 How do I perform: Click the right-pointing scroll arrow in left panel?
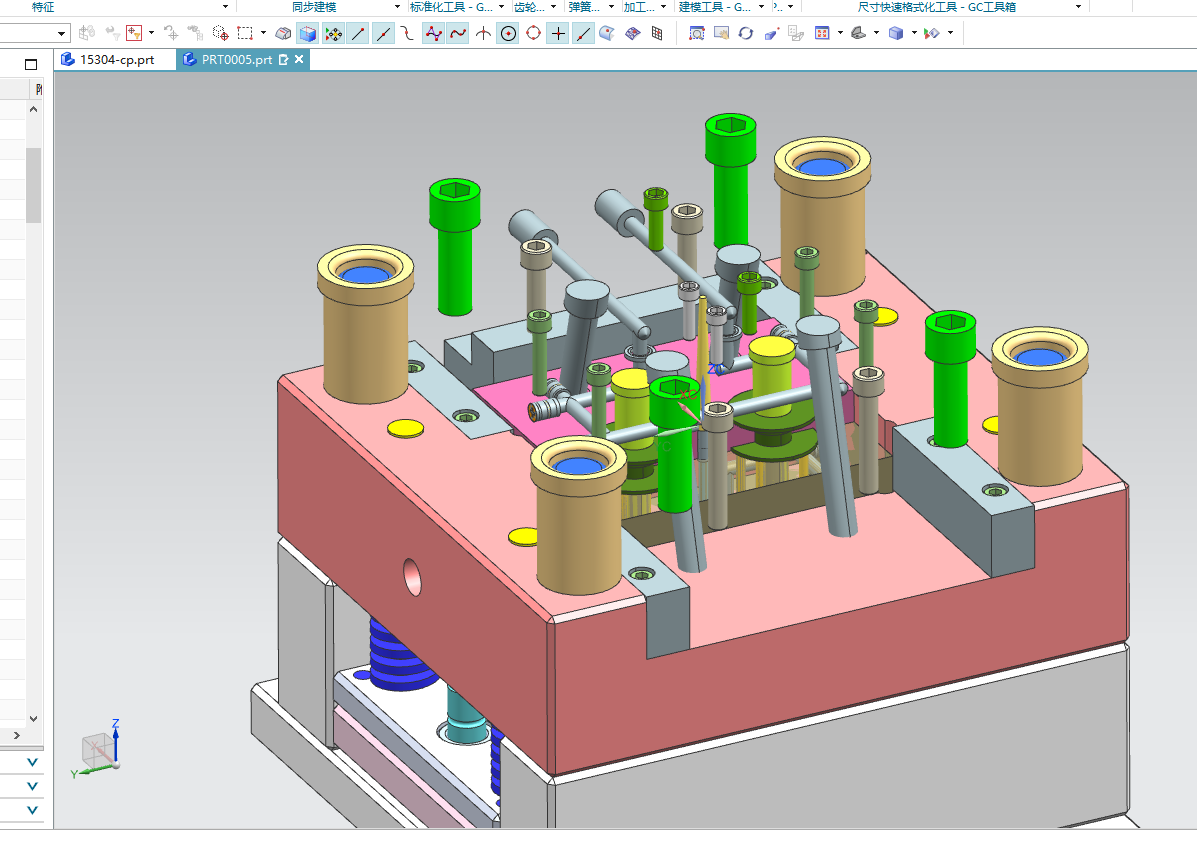(17, 735)
